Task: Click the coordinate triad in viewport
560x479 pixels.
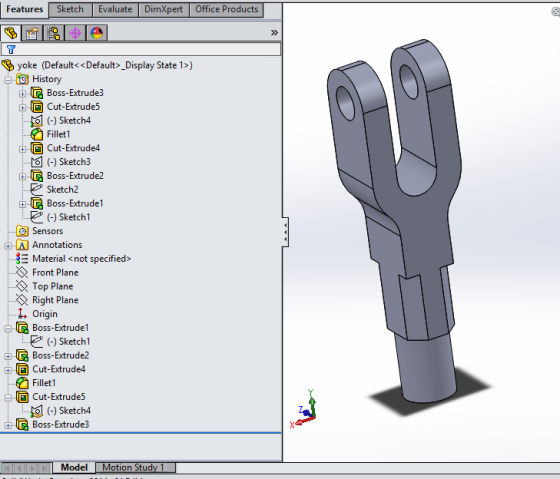Action: (x=305, y=410)
